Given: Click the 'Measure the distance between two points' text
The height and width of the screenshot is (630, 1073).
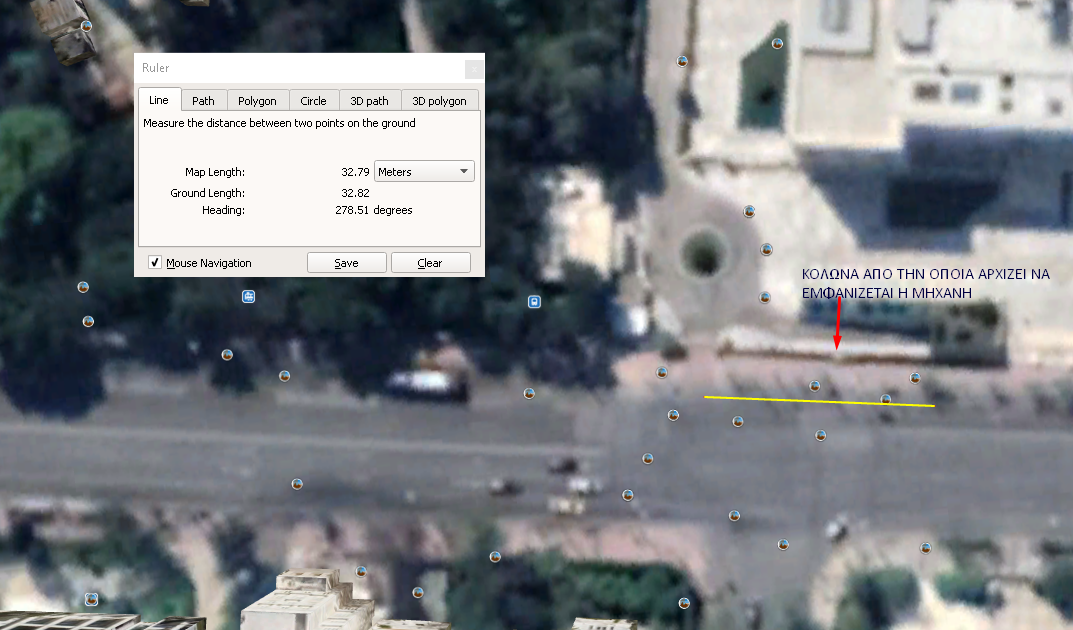Looking at the screenshot, I should point(279,123).
